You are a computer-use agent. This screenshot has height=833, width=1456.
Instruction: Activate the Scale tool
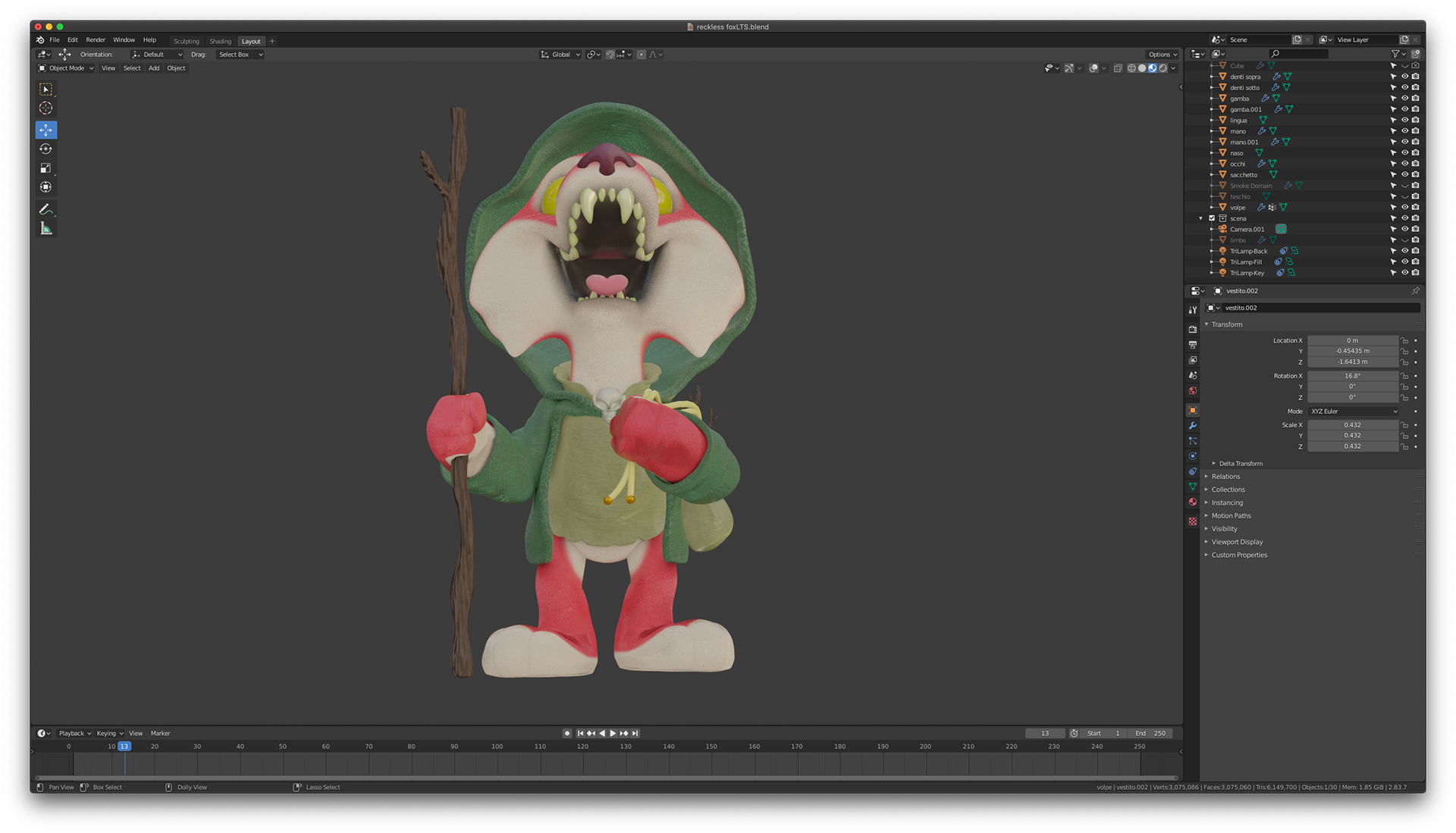(x=45, y=168)
